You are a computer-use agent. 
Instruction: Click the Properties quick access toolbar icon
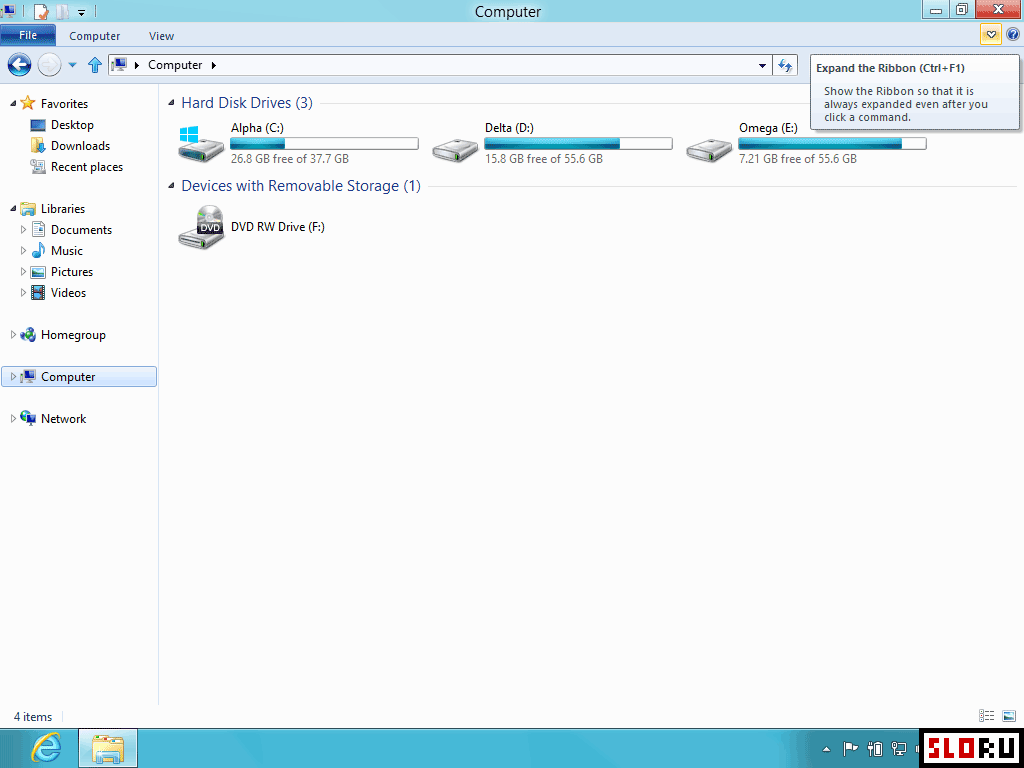[41, 11]
